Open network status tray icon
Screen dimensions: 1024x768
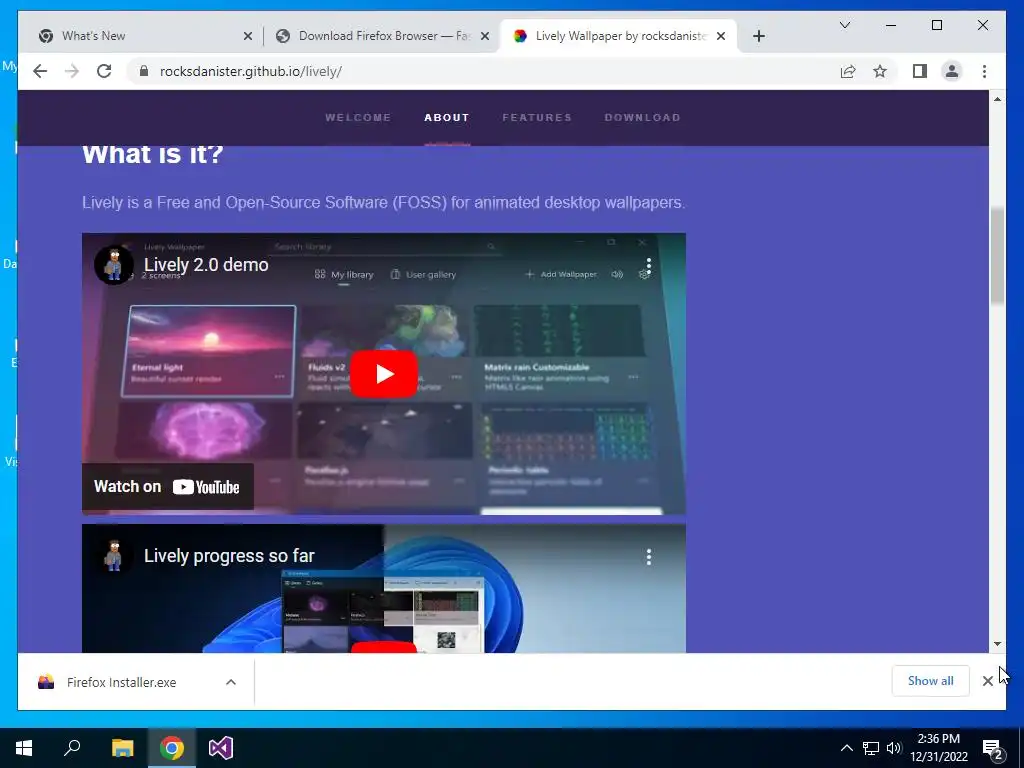(x=871, y=748)
